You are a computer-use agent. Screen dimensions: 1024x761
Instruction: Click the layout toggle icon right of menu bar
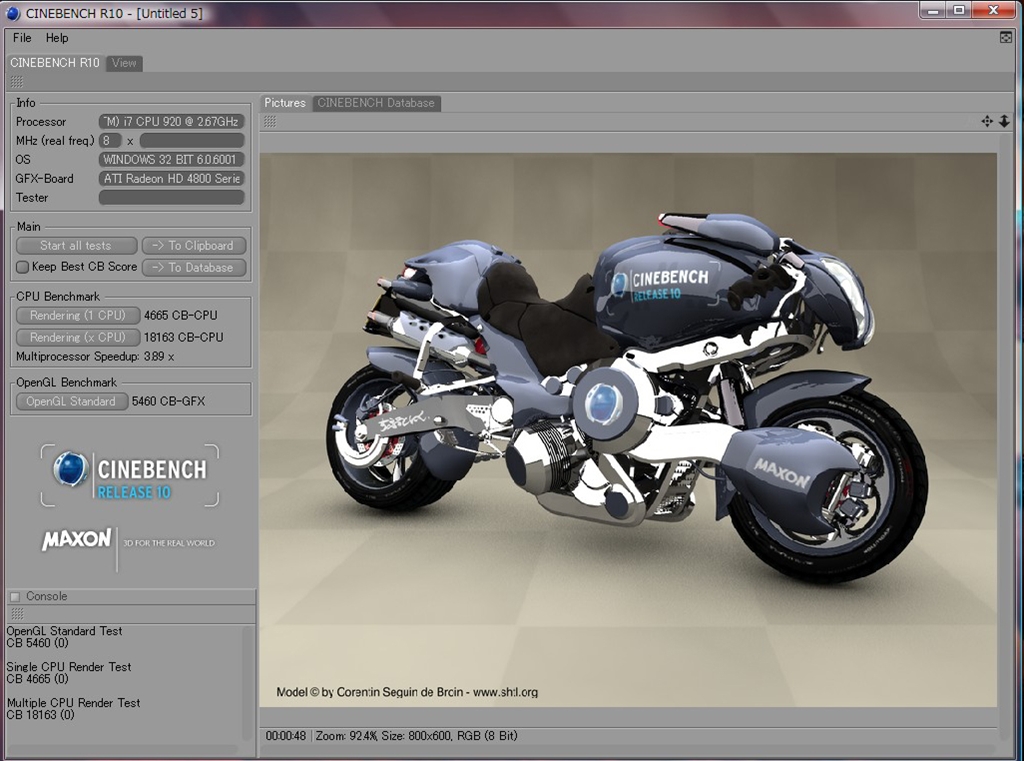[1006, 37]
